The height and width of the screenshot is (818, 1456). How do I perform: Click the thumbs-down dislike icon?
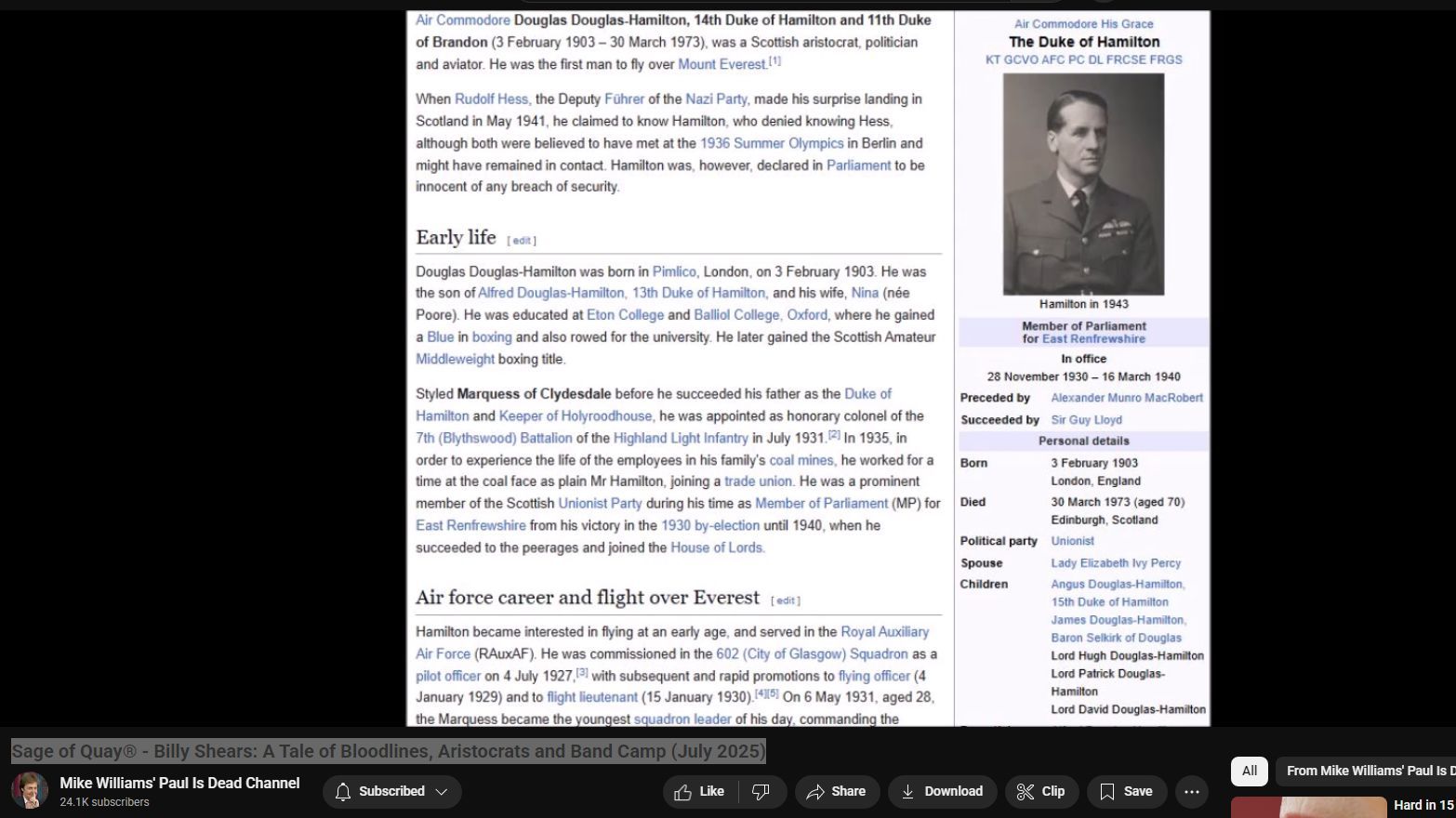(761, 792)
